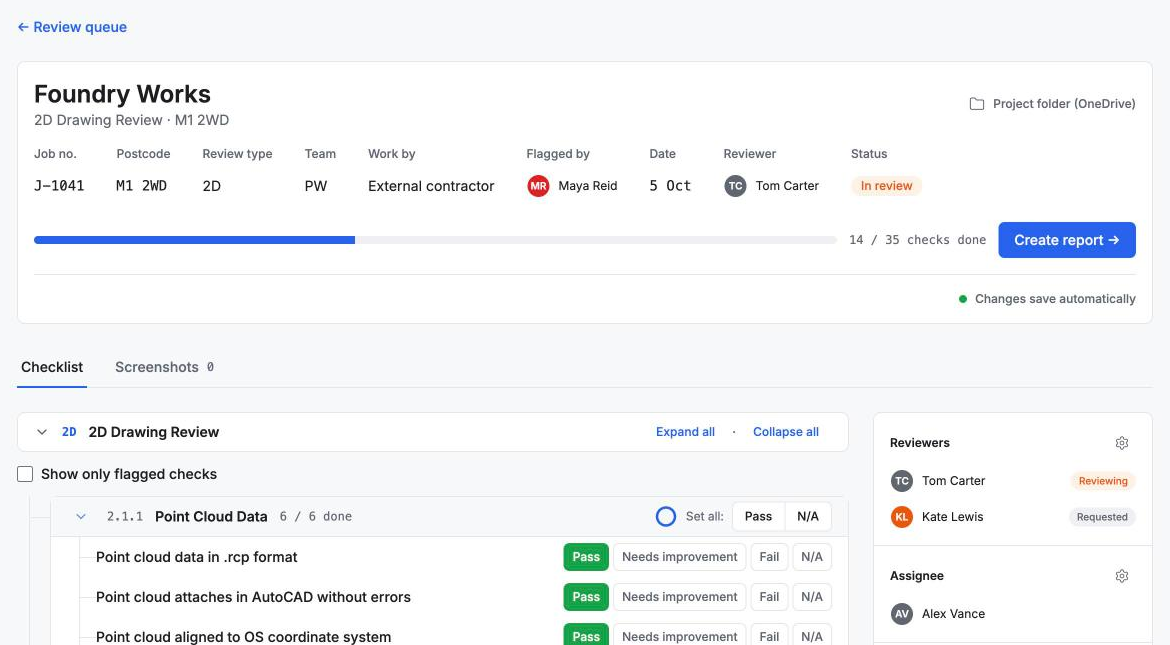This screenshot has width=1170, height=645.
Task: Click the Foundry Works title
Action: point(122,94)
